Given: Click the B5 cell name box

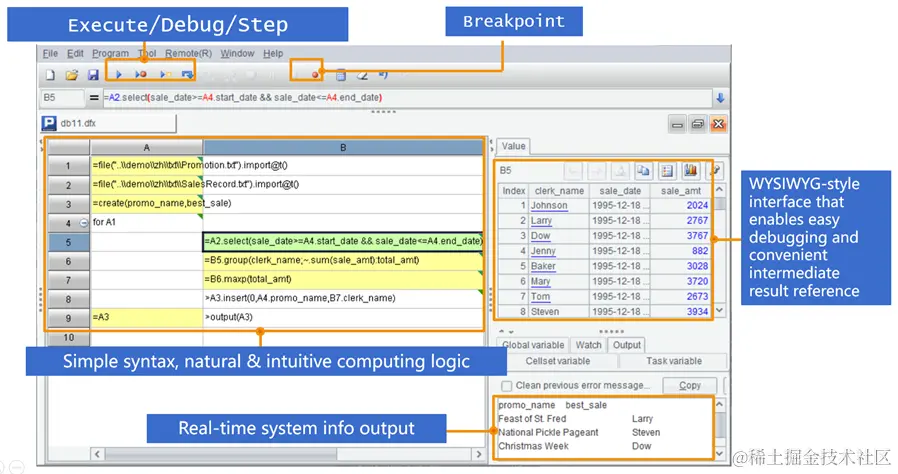Looking at the screenshot, I should point(62,98).
